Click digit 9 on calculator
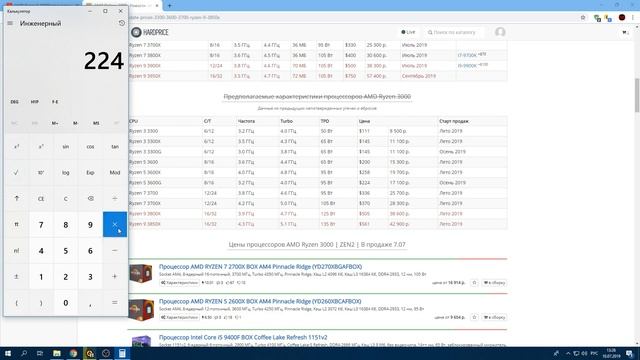Screen dimensions: 640x360 (x=90, y=224)
